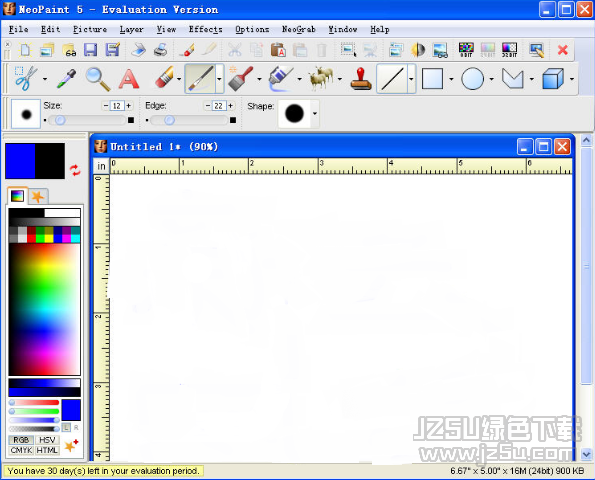Switch to CMYK color mode
Image resolution: width=595 pixels, height=480 pixels.
(x=21, y=450)
